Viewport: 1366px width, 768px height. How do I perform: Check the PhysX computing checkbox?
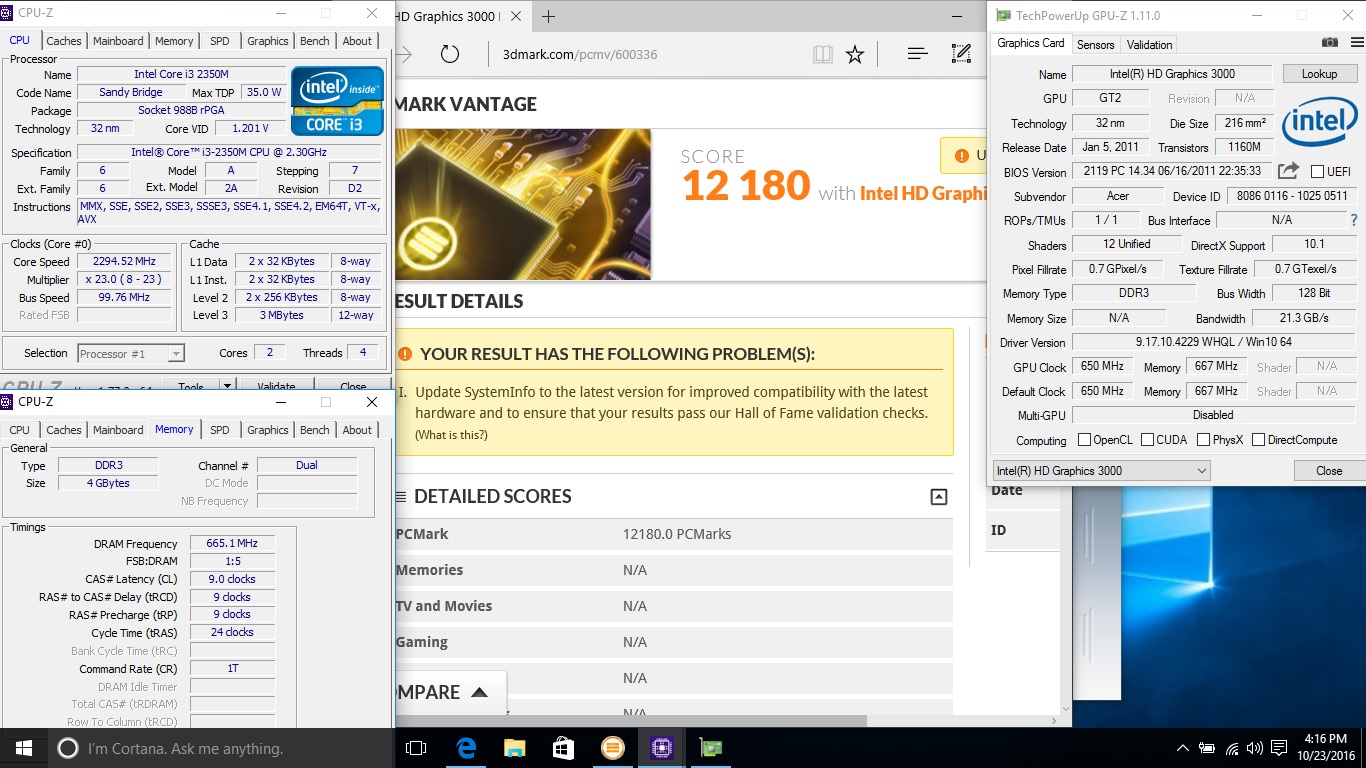(1203, 440)
